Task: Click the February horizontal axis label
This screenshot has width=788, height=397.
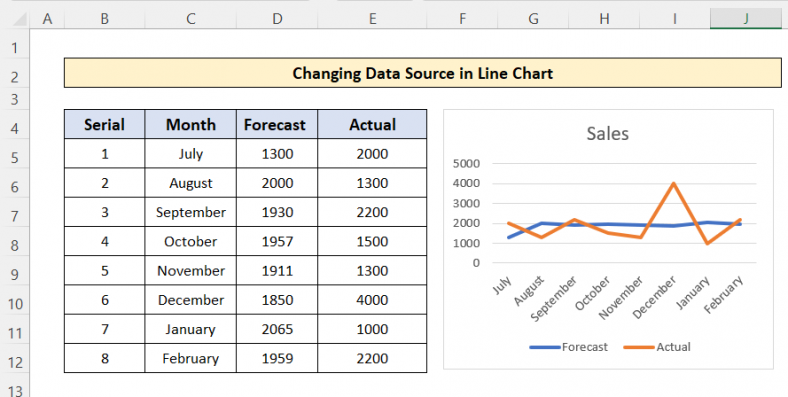Action: [723, 295]
